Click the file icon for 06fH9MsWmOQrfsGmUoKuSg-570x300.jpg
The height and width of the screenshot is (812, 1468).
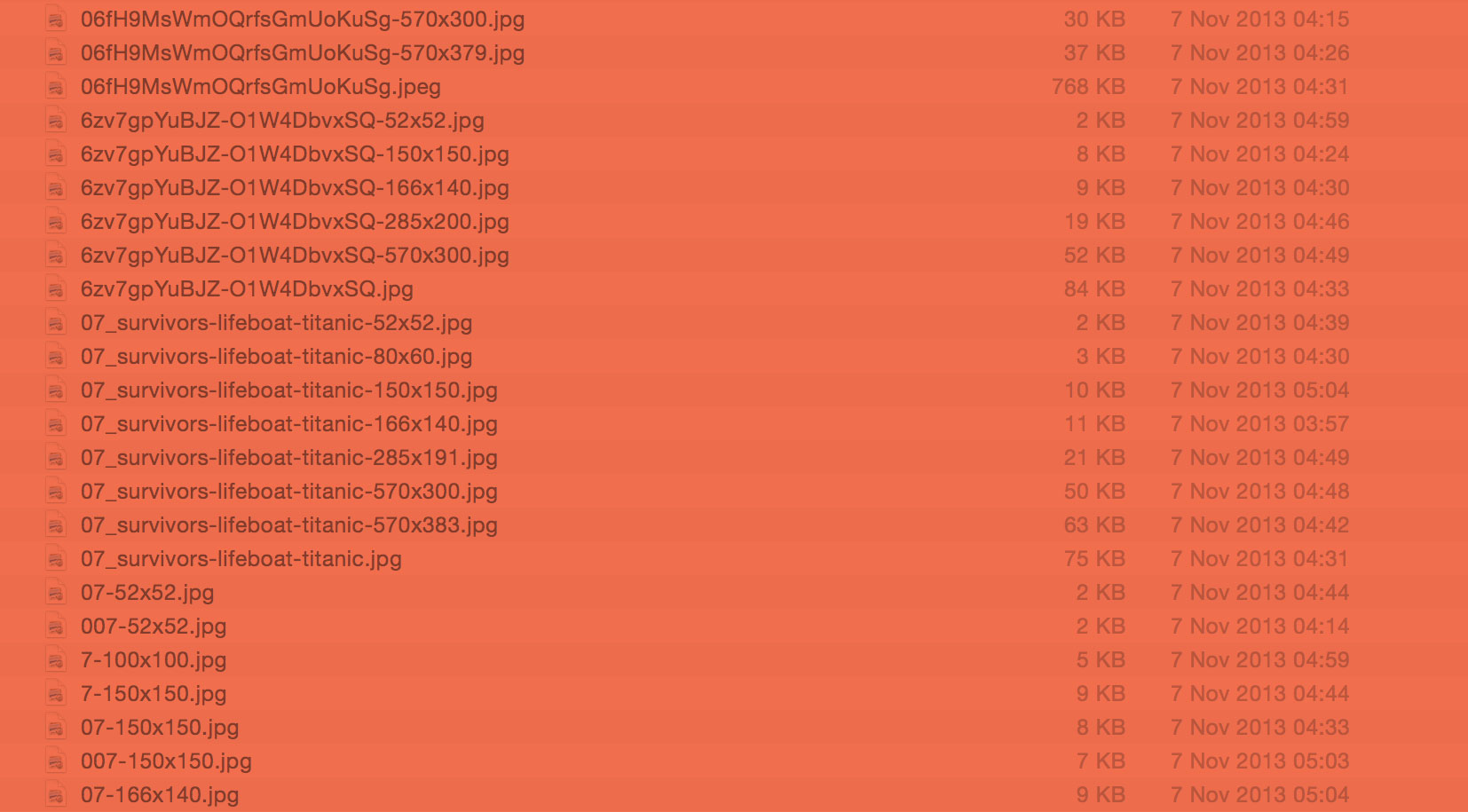pyautogui.click(x=55, y=20)
